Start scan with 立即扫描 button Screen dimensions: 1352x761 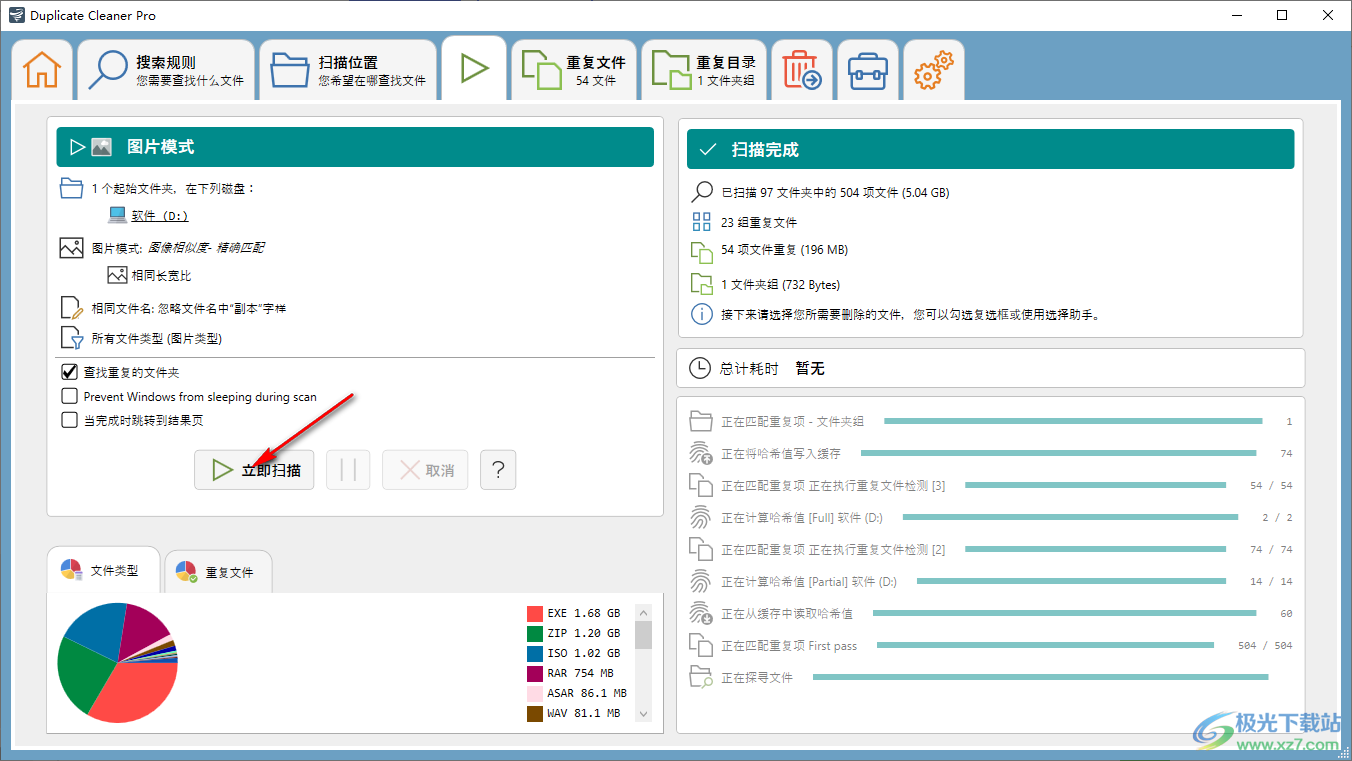pos(254,469)
